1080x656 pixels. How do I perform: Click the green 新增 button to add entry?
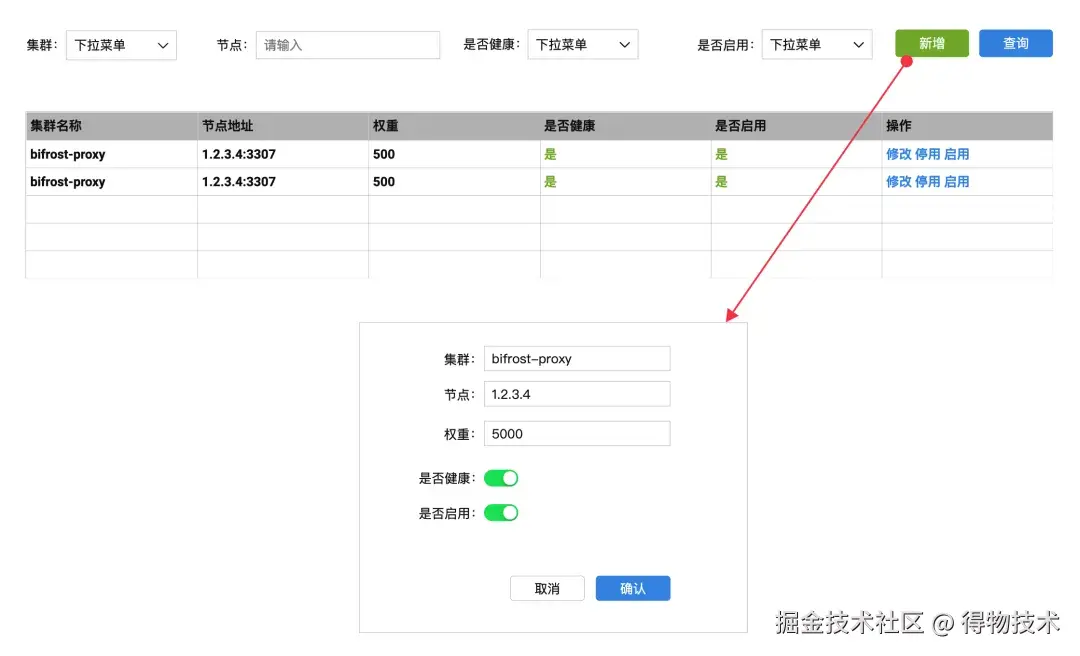click(930, 43)
